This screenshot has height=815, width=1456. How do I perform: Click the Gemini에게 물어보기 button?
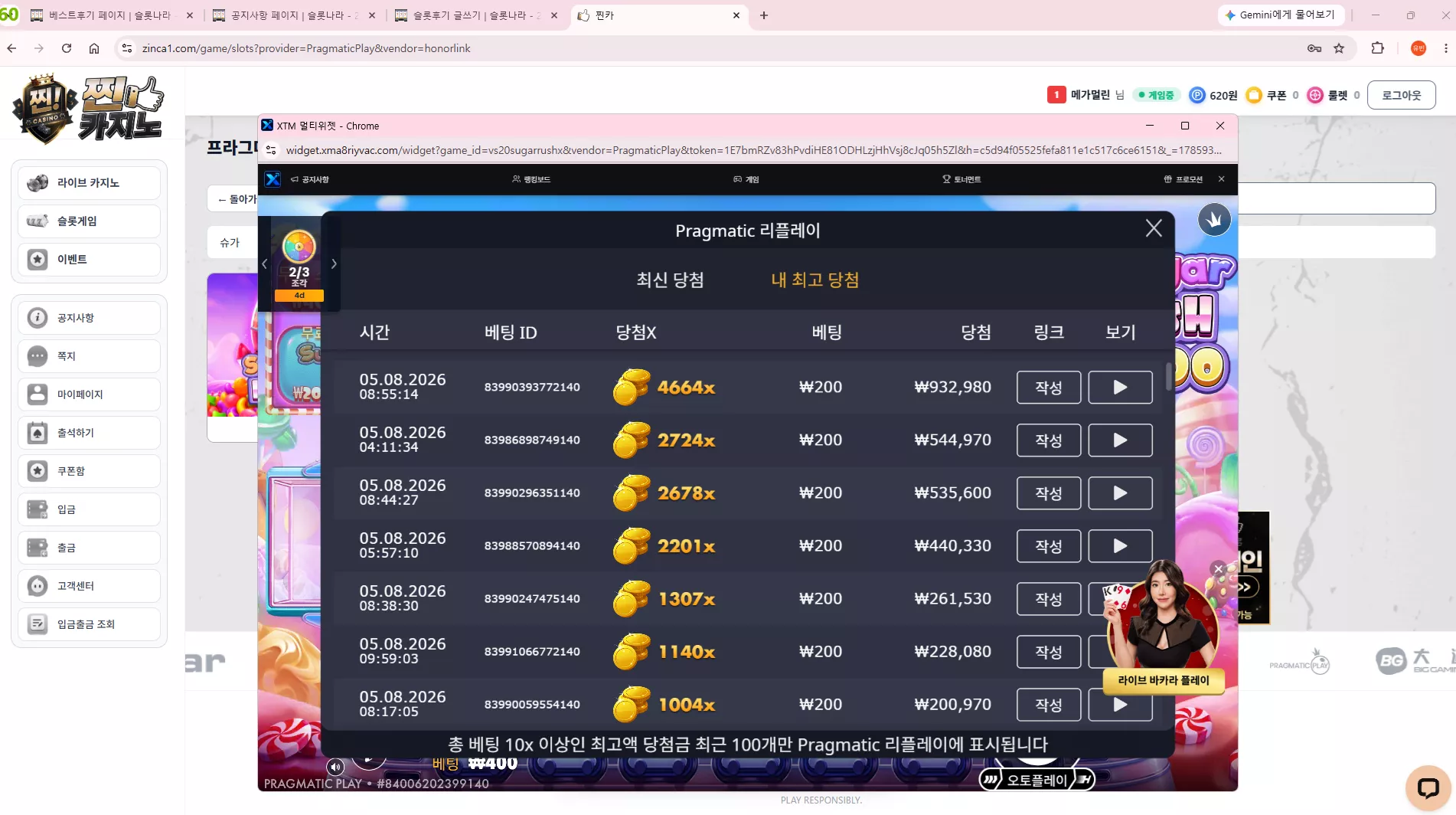(1280, 15)
